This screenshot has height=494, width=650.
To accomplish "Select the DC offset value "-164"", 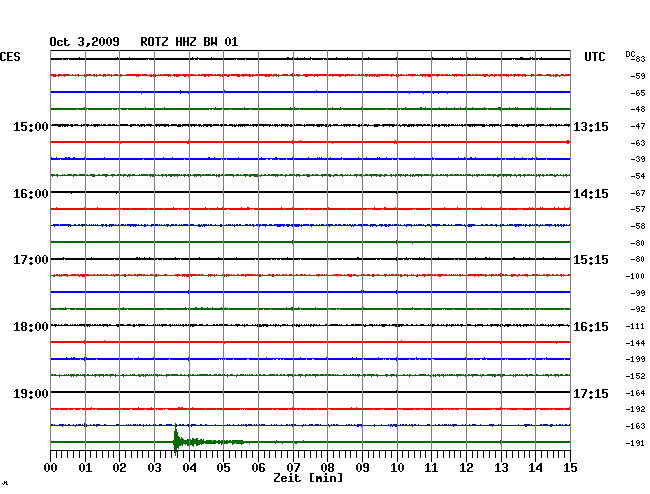I will [635, 393].
